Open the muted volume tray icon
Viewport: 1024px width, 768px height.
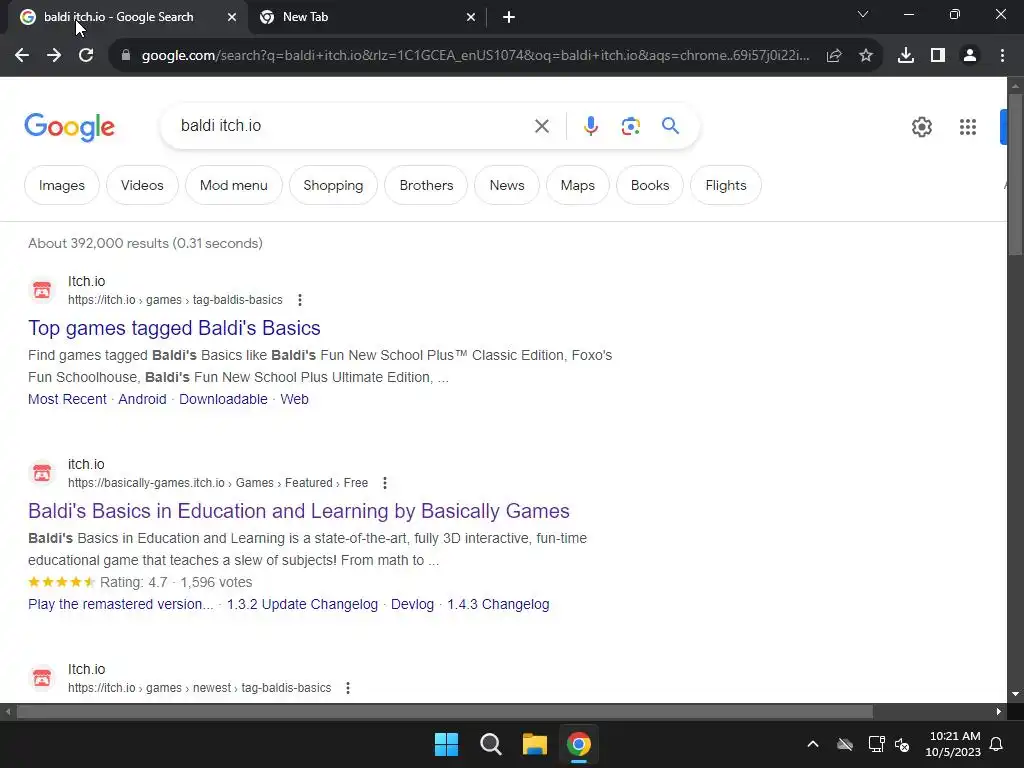coord(902,744)
